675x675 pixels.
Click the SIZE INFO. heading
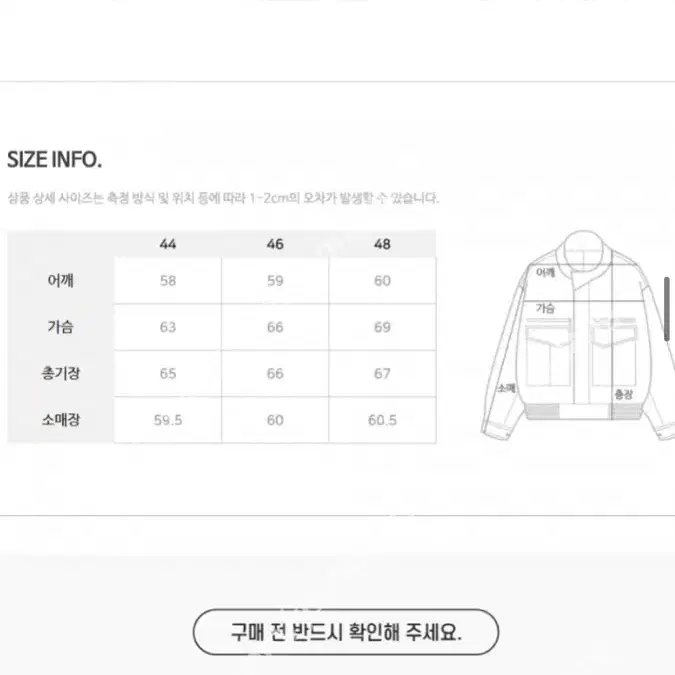[55, 160]
